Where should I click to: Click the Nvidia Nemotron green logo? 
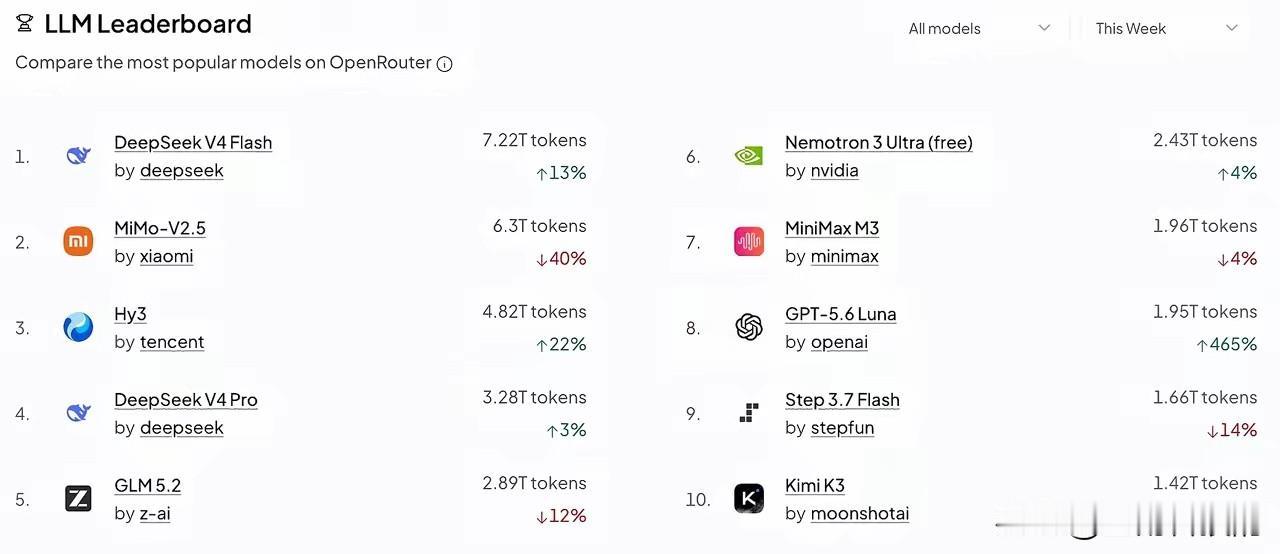749,156
